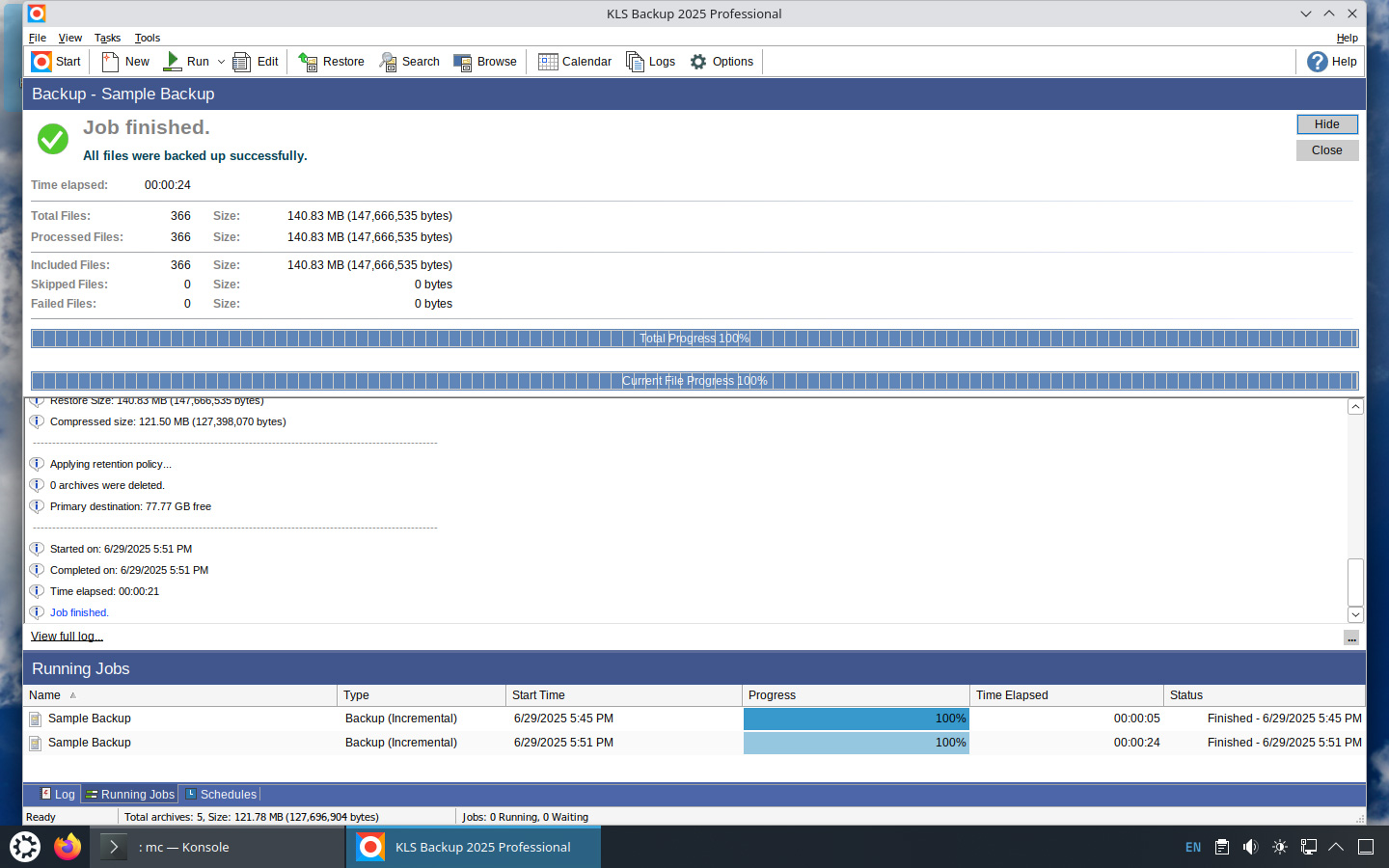Click info icon beside Compressed size line
The height and width of the screenshot is (868, 1389).
click(x=37, y=421)
